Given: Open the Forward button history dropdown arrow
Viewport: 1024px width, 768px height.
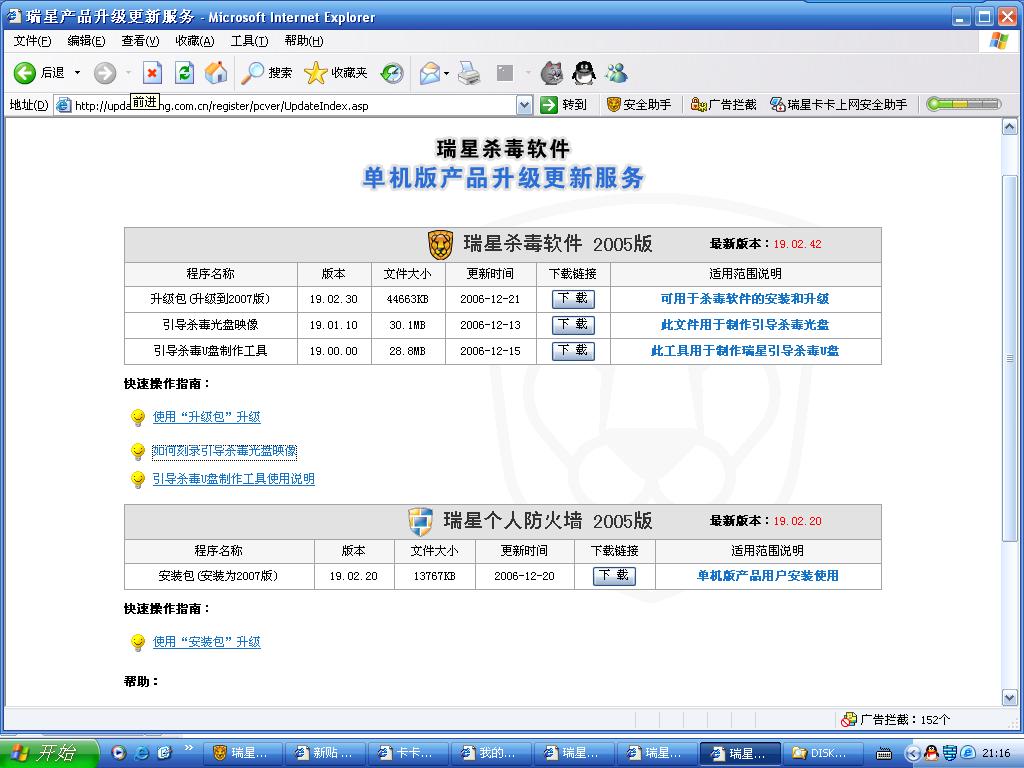Looking at the screenshot, I should tap(128, 72).
